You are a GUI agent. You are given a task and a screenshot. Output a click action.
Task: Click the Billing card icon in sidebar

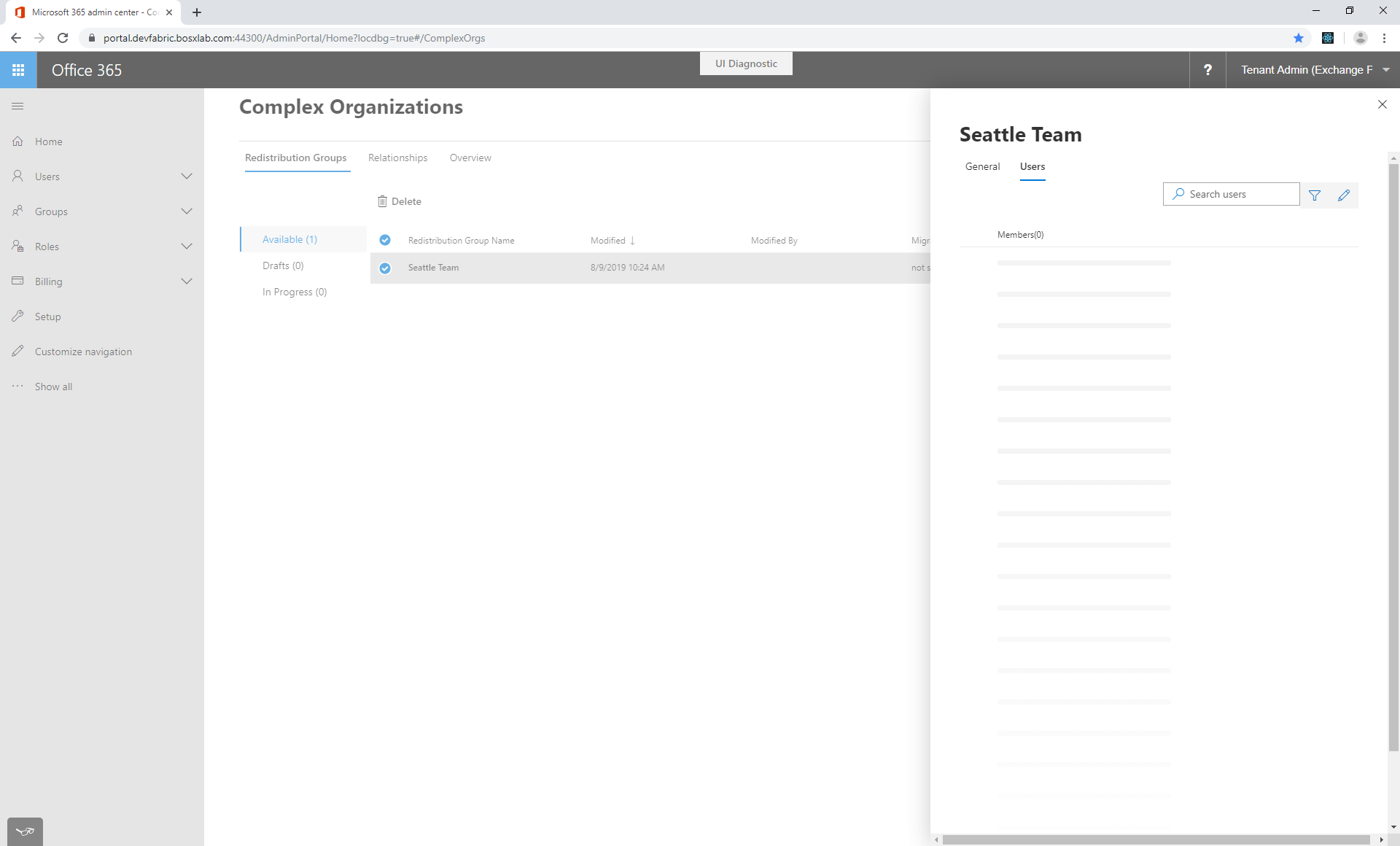pos(17,282)
